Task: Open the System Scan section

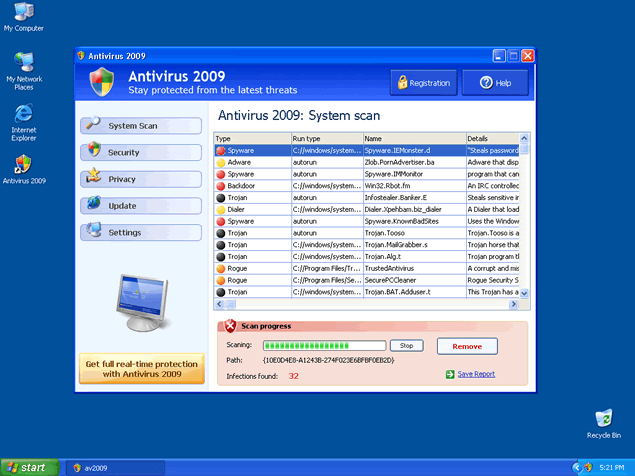Action: (140, 126)
